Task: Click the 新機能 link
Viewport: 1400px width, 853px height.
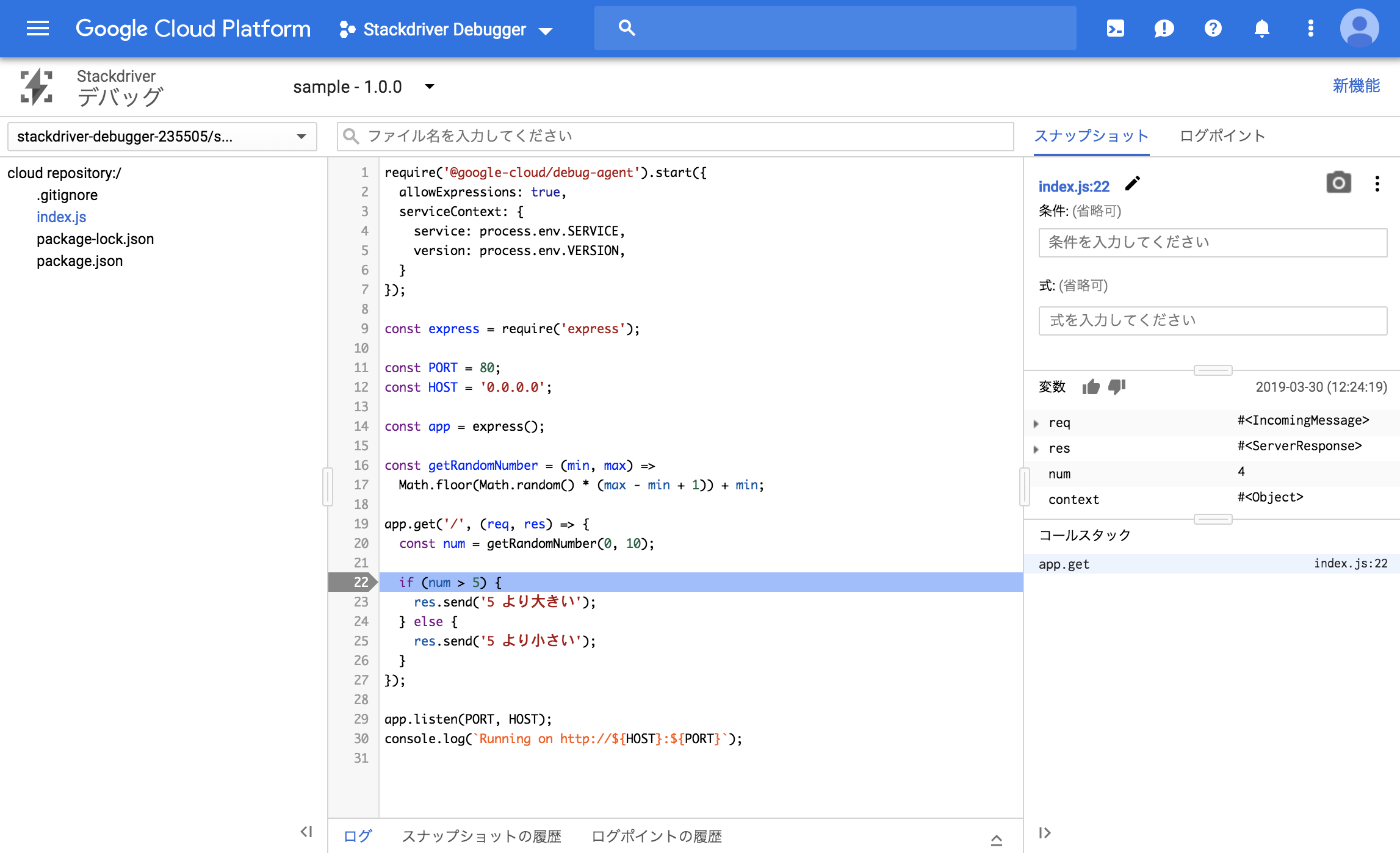Action: click(x=1355, y=86)
